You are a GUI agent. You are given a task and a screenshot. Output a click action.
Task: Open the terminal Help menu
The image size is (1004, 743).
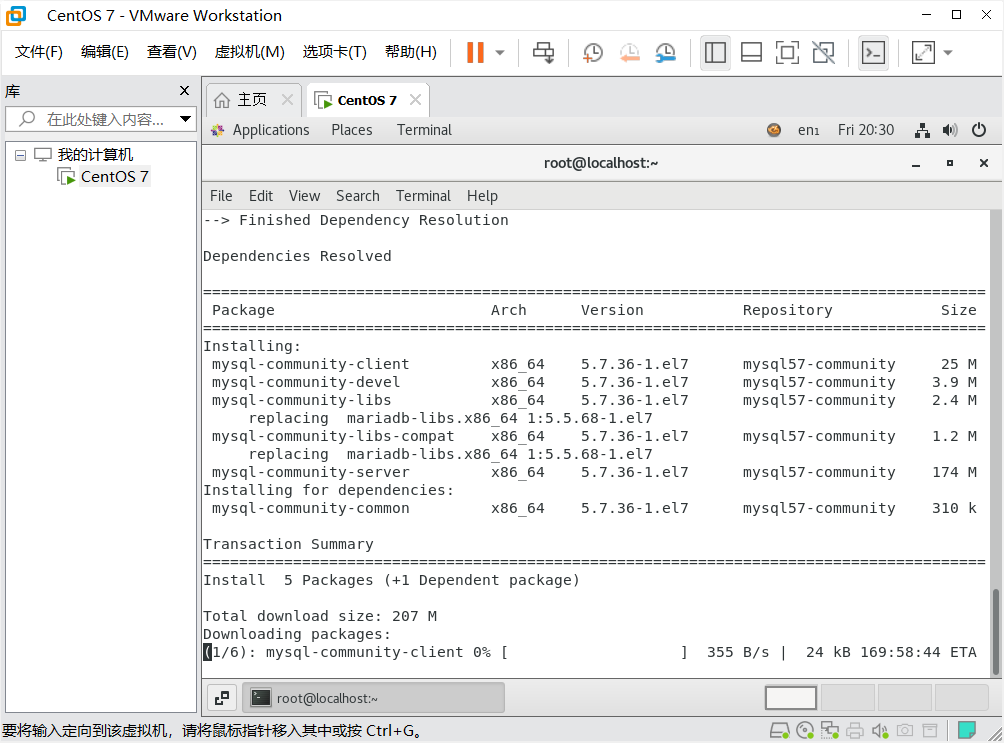pos(482,196)
